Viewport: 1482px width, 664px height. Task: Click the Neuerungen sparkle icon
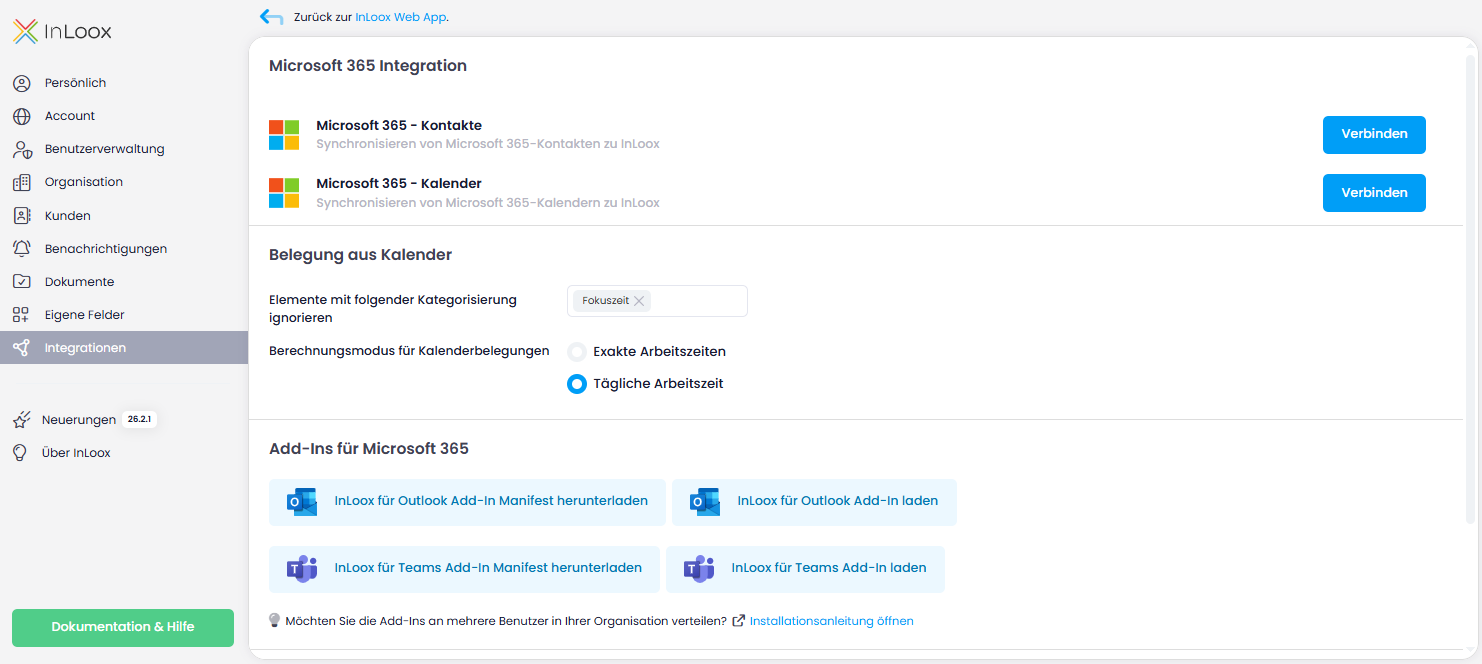[21, 420]
